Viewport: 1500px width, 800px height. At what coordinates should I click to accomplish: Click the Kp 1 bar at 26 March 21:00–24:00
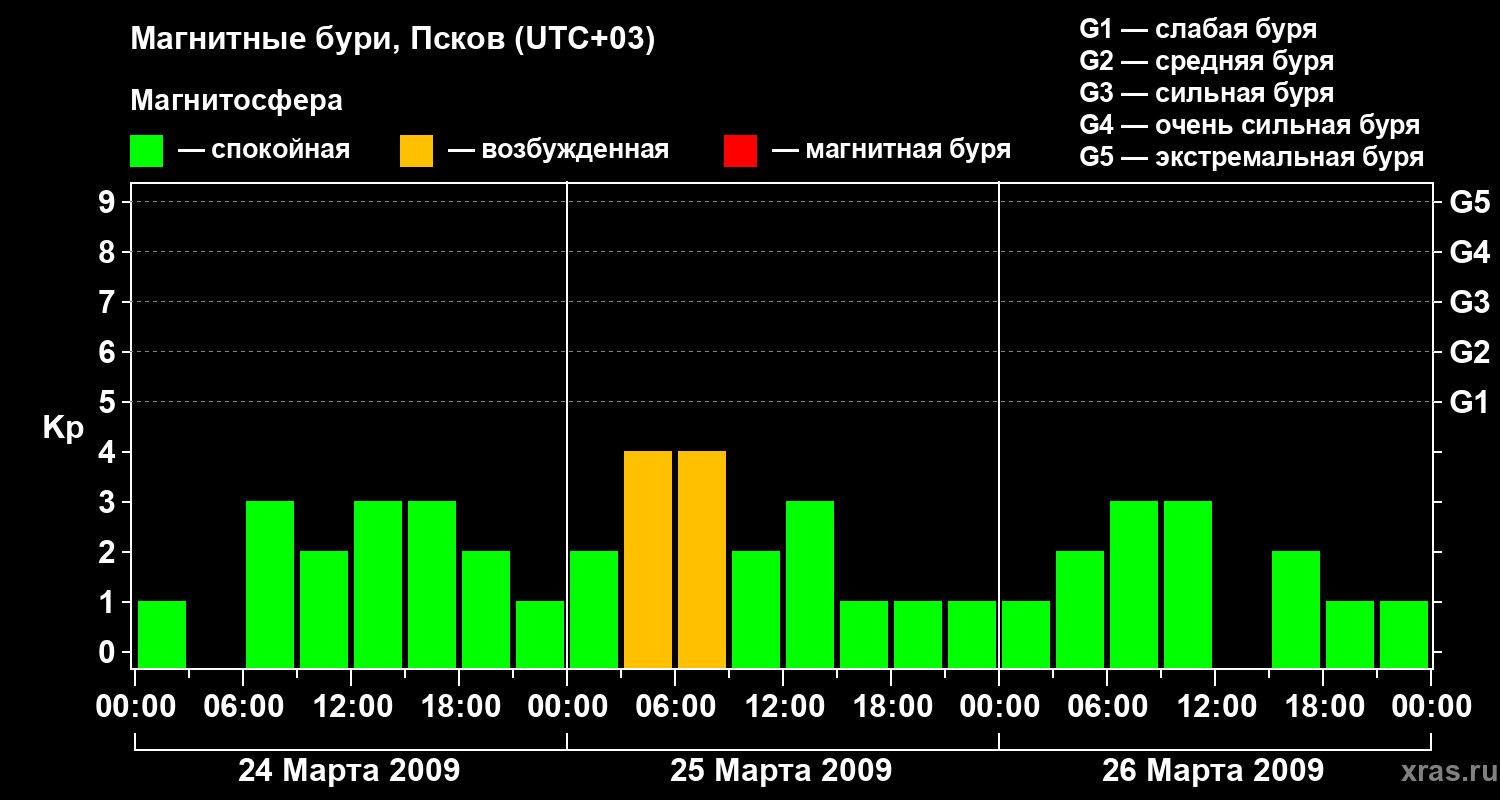1404,635
